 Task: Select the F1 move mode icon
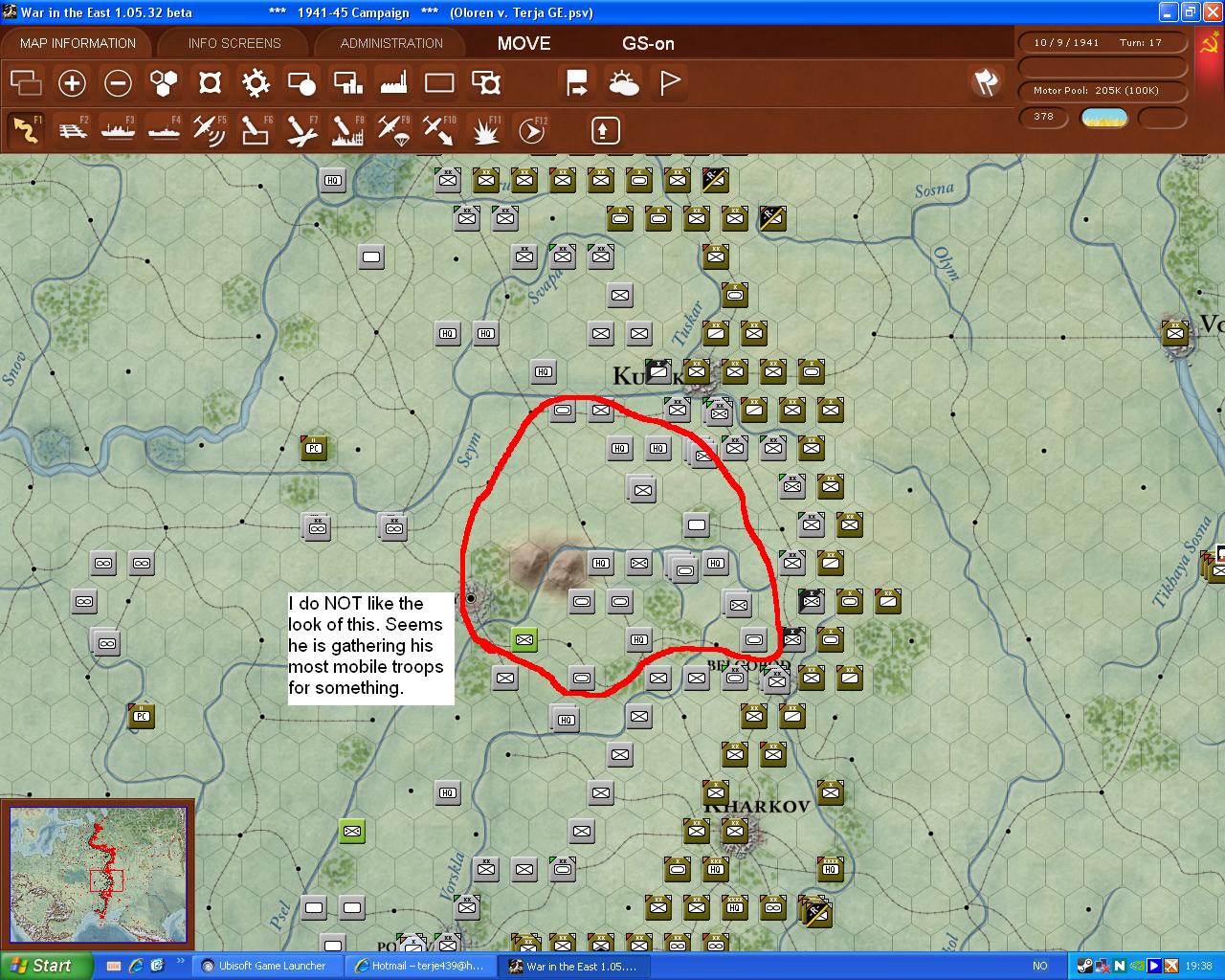tap(26, 130)
